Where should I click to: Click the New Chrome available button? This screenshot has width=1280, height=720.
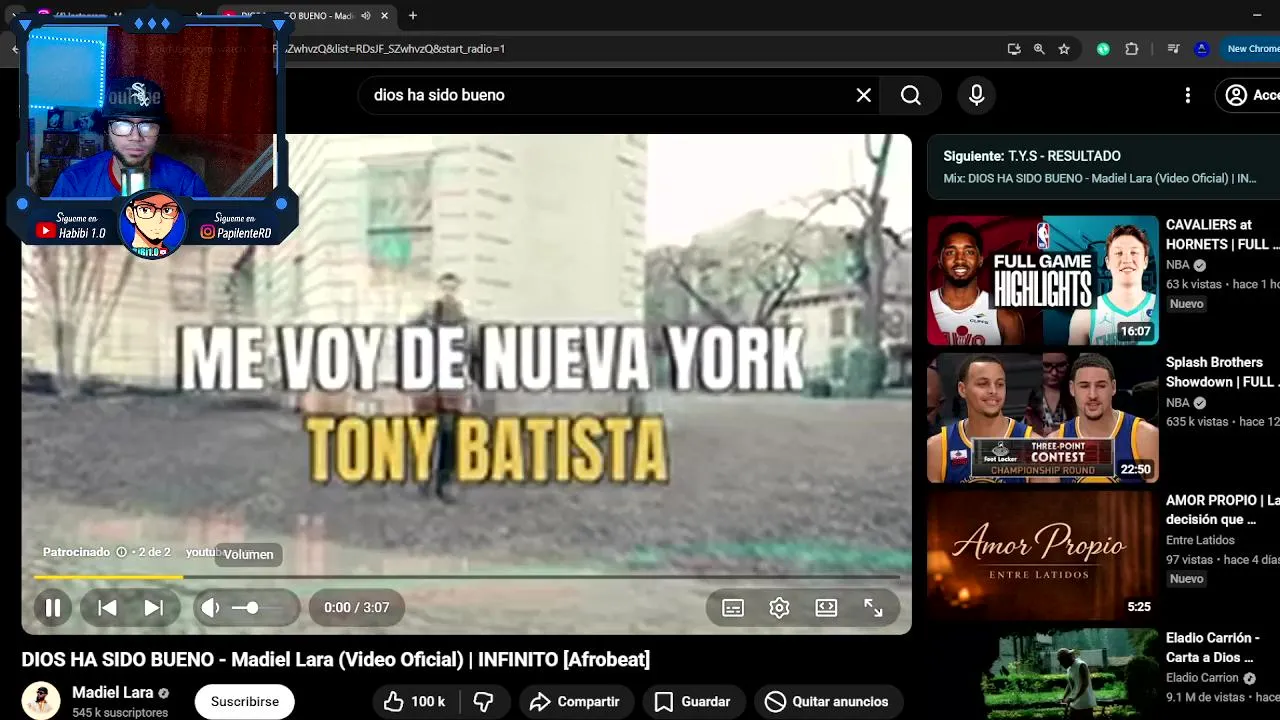pyautogui.click(x=1252, y=48)
